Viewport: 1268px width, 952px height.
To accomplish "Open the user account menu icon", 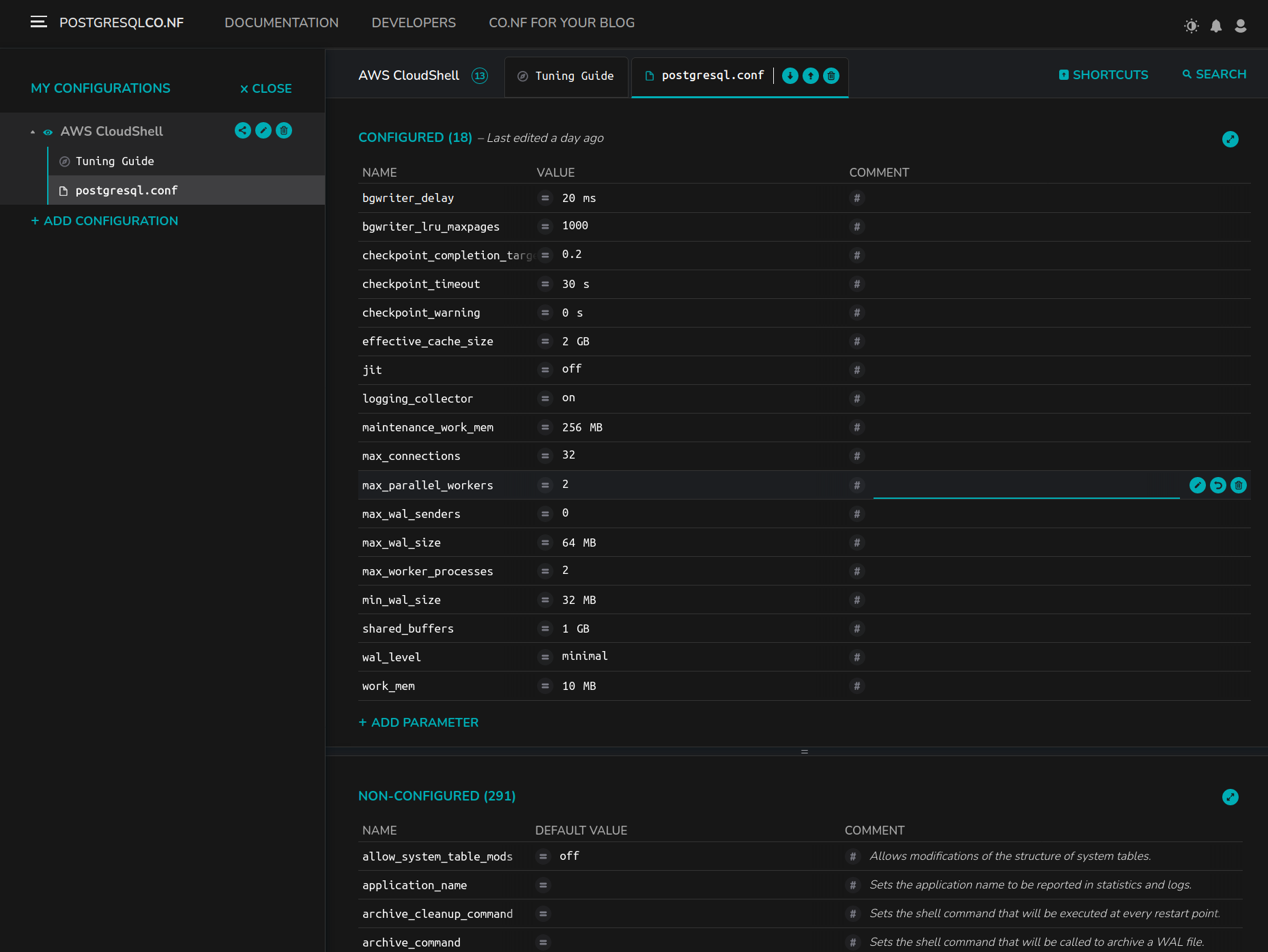I will (1240, 26).
